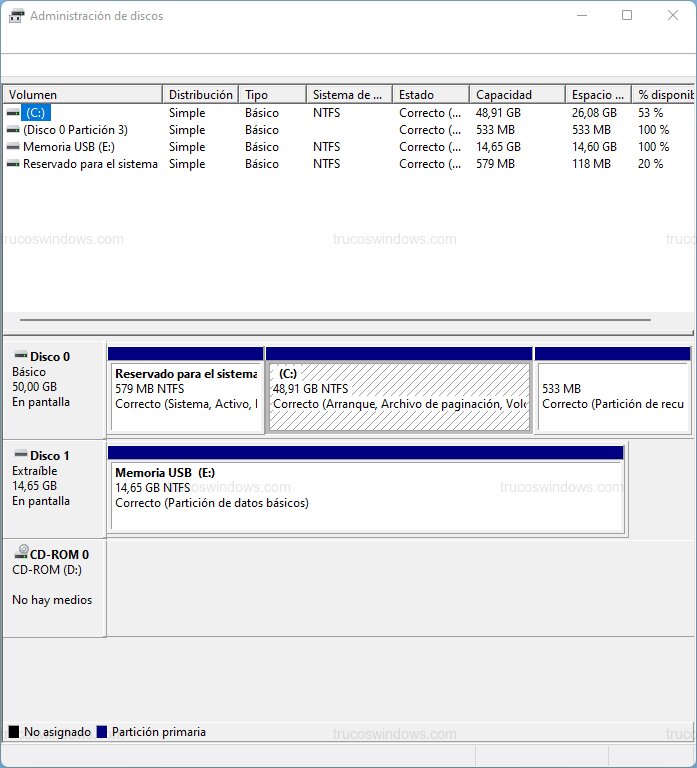Screen dimensions: 697x768
Task: Click the Estado column header
Action: point(430,95)
